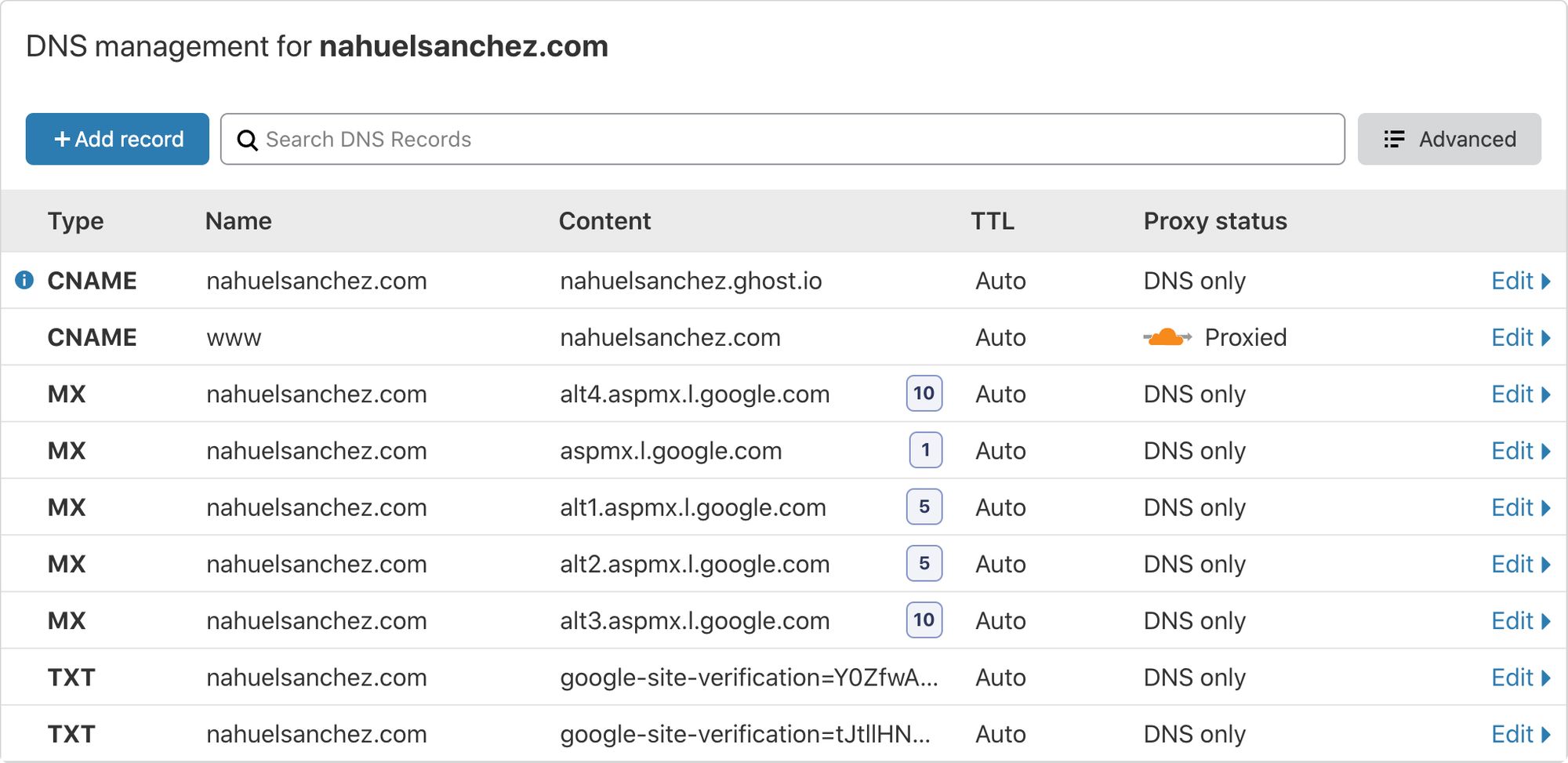The width and height of the screenshot is (1568, 763).
Task: Click the priority 1 badge for aspmx.l.google.com
Action: (x=925, y=450)
